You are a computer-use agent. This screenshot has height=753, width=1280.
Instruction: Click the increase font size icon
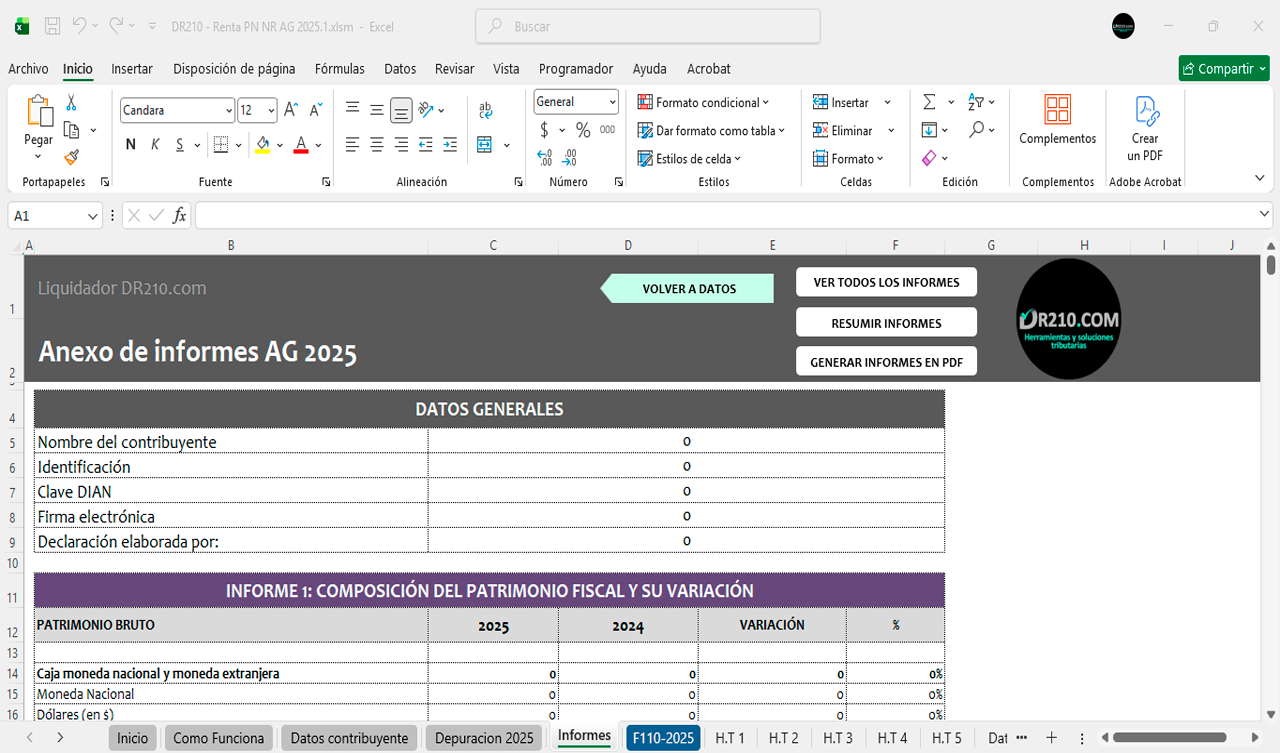[x=290, y=110]
